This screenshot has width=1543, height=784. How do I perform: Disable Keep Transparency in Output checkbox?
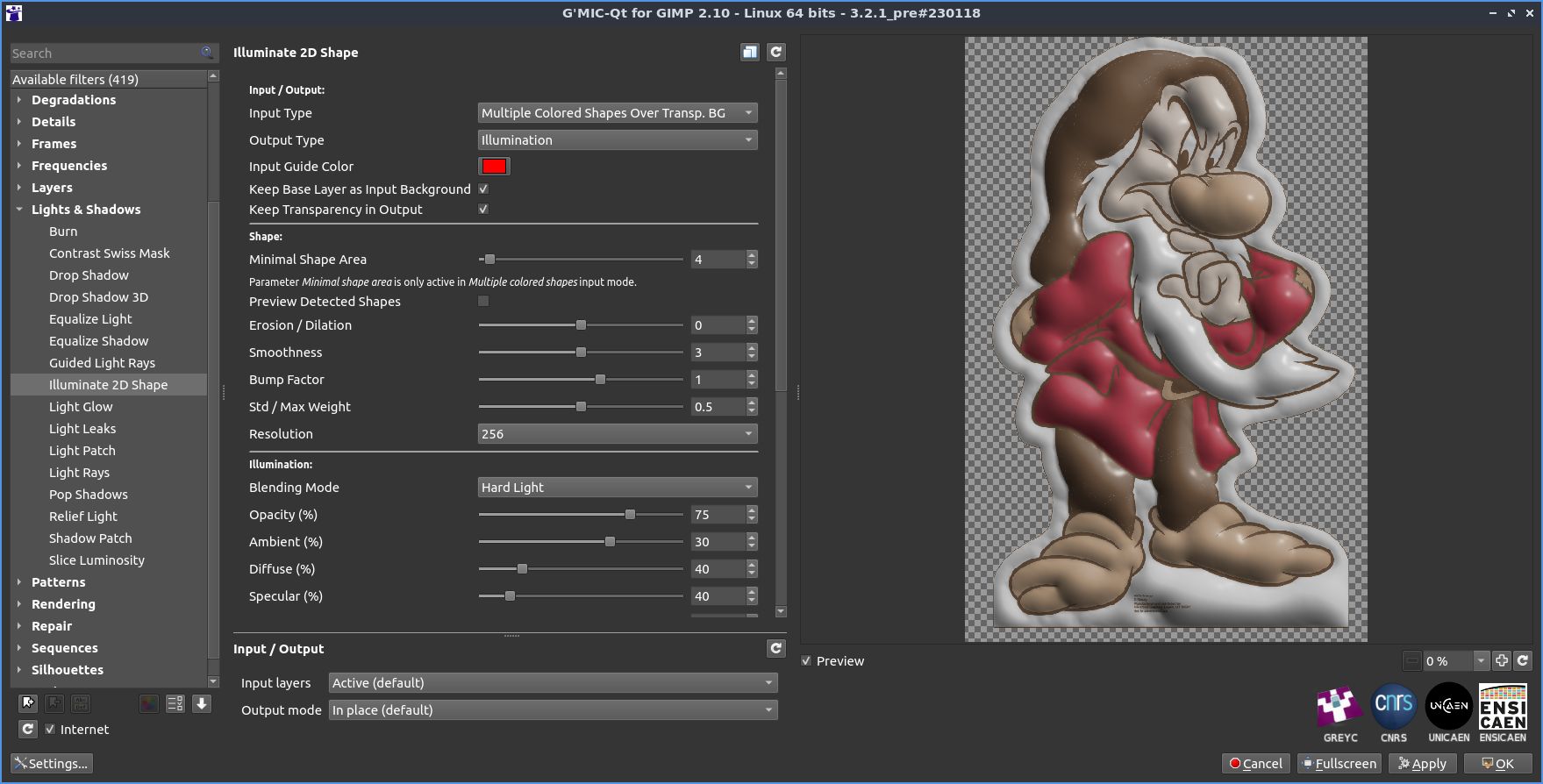pos(483,210)
